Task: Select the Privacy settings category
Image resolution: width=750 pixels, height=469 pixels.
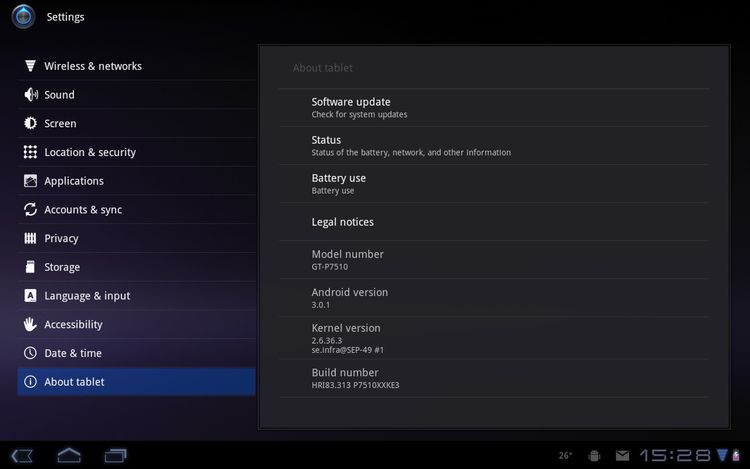Action: pos(61,239)
